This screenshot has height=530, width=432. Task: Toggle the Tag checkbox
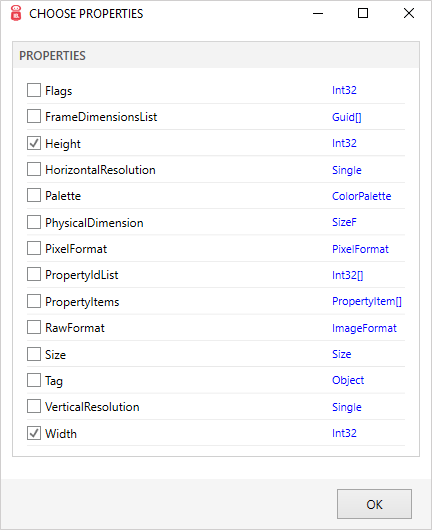tap(34, 380)
